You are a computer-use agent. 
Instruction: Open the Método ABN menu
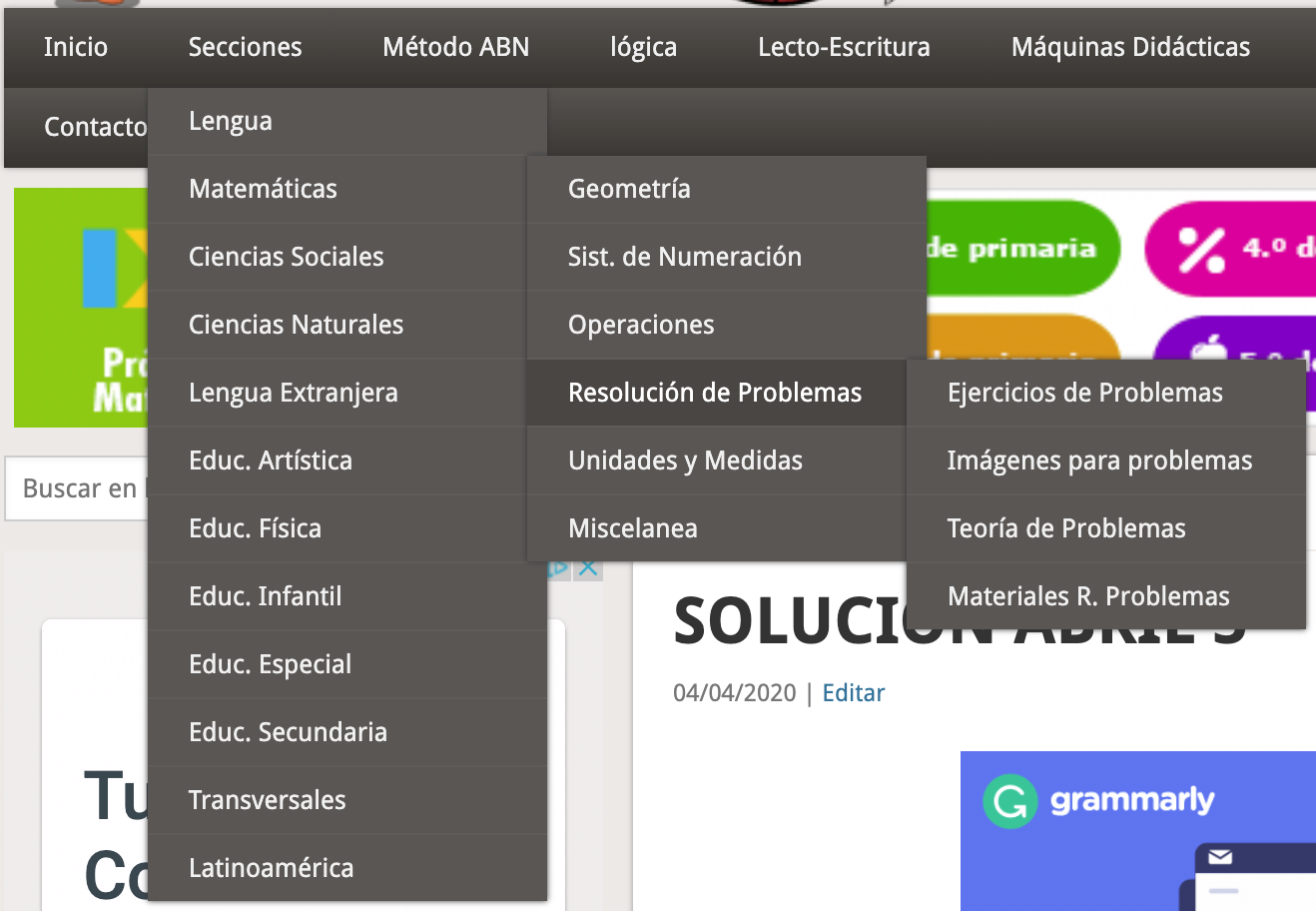click(455, 47)
